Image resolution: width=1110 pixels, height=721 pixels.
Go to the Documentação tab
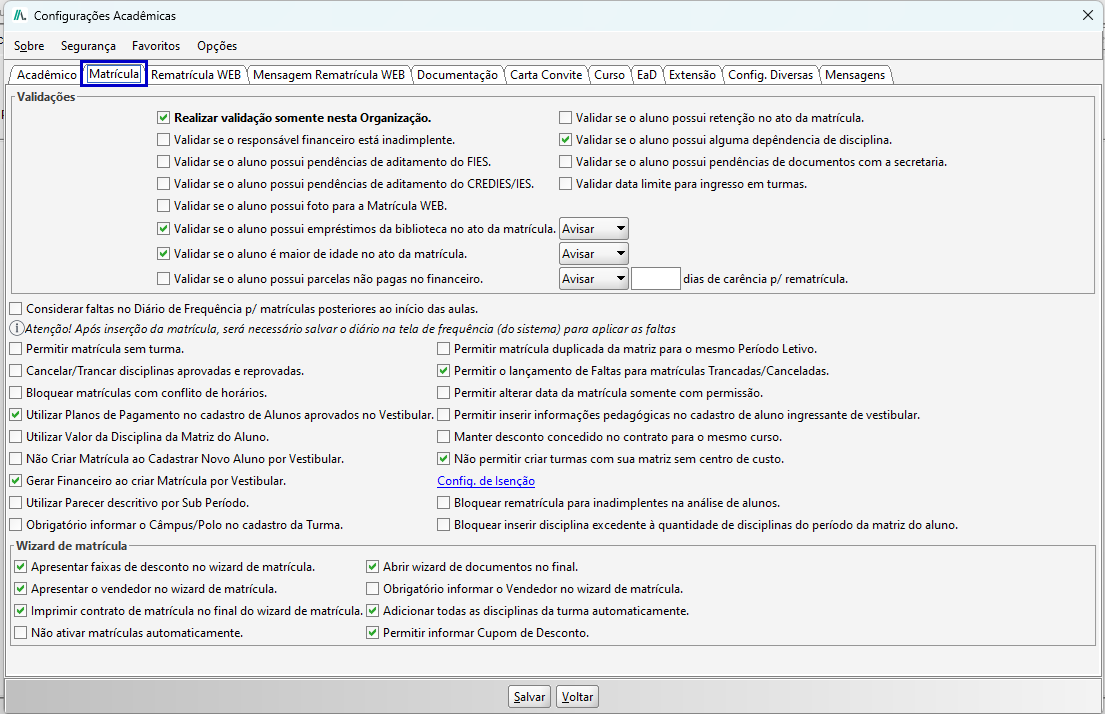click(x=457, y=74)
